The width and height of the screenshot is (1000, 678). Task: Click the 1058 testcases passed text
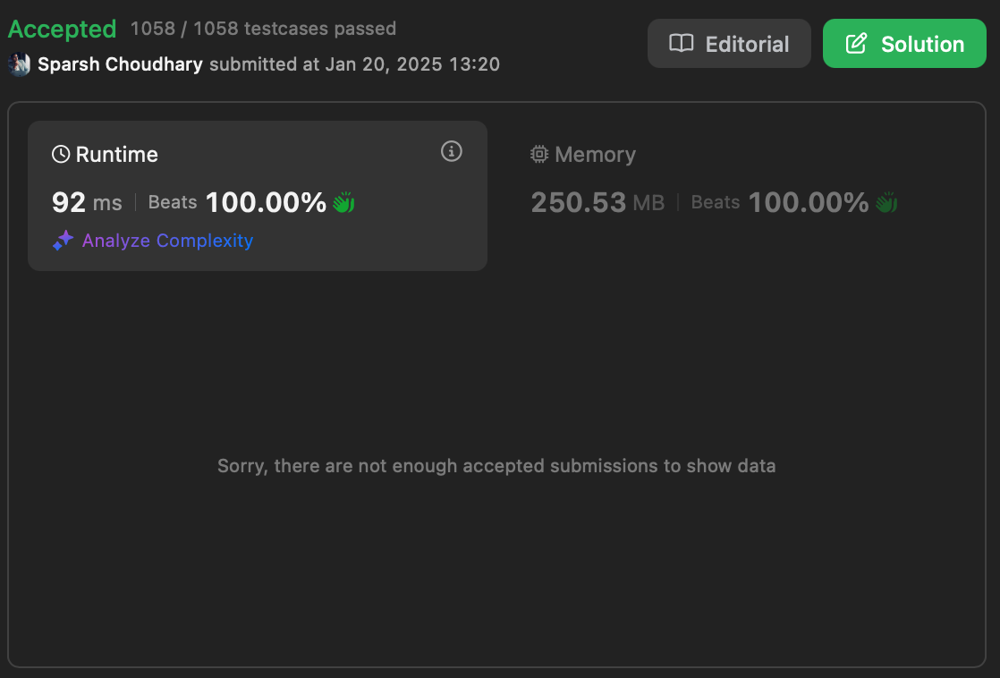coord(263,29)
